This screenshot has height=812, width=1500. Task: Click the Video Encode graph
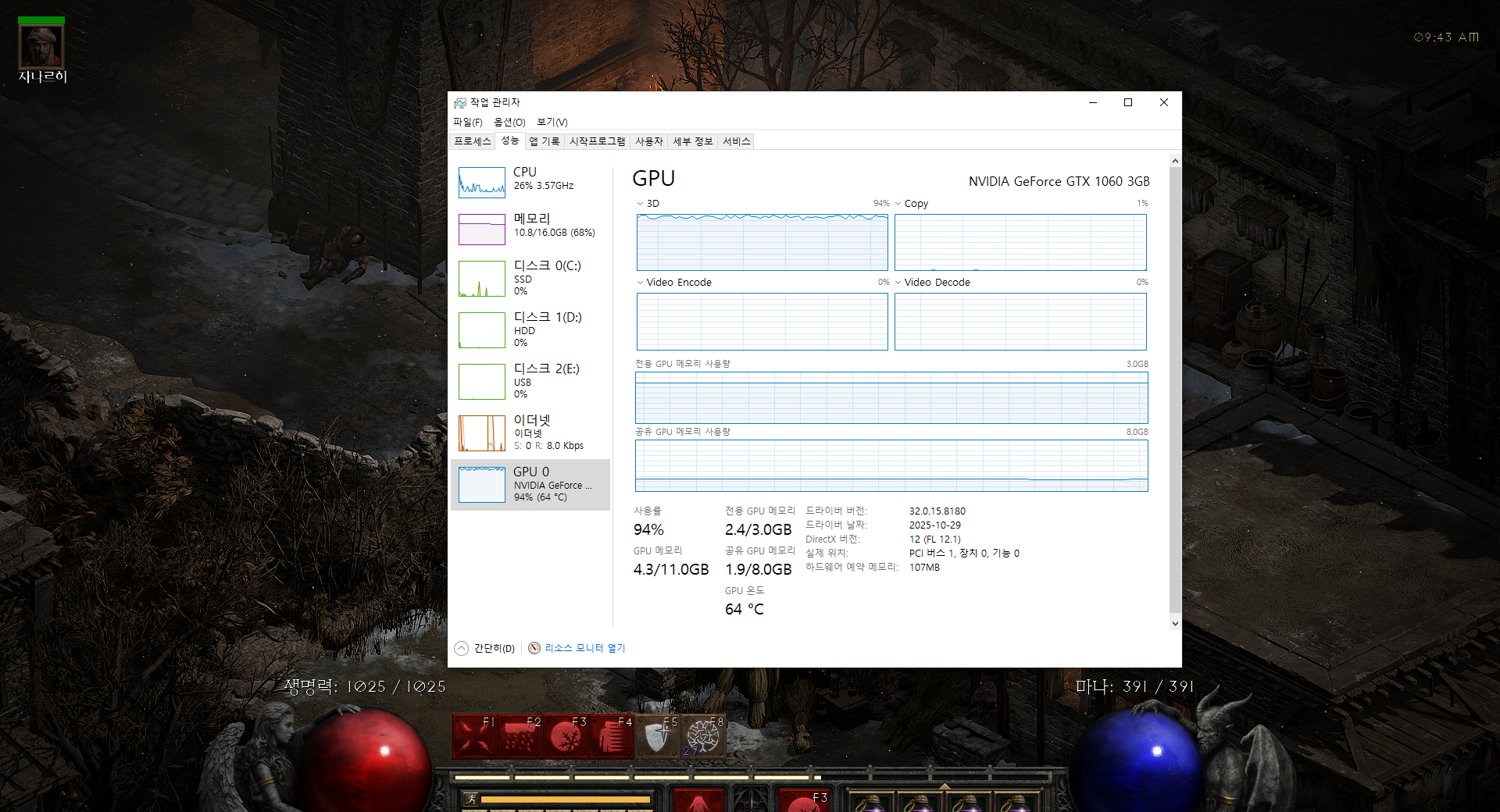pos(762,322)
